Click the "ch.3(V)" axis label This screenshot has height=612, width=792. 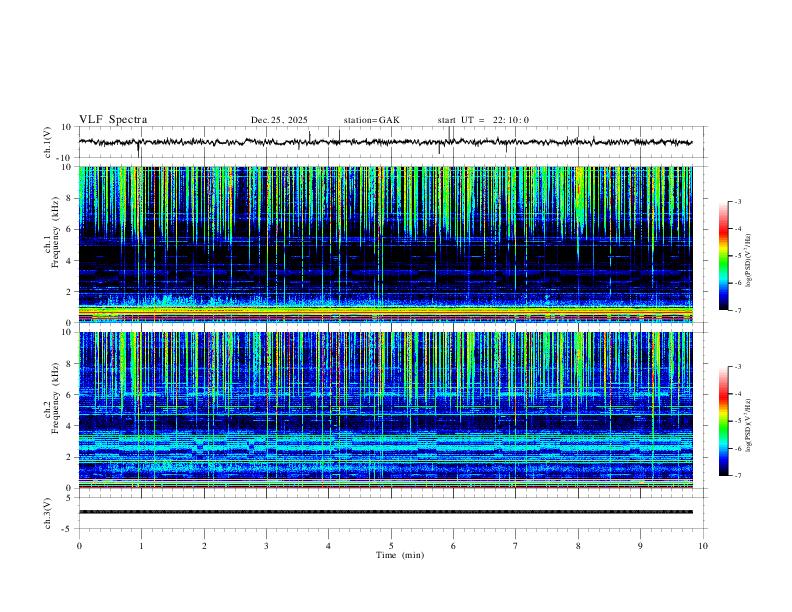(x=48, y=513)
